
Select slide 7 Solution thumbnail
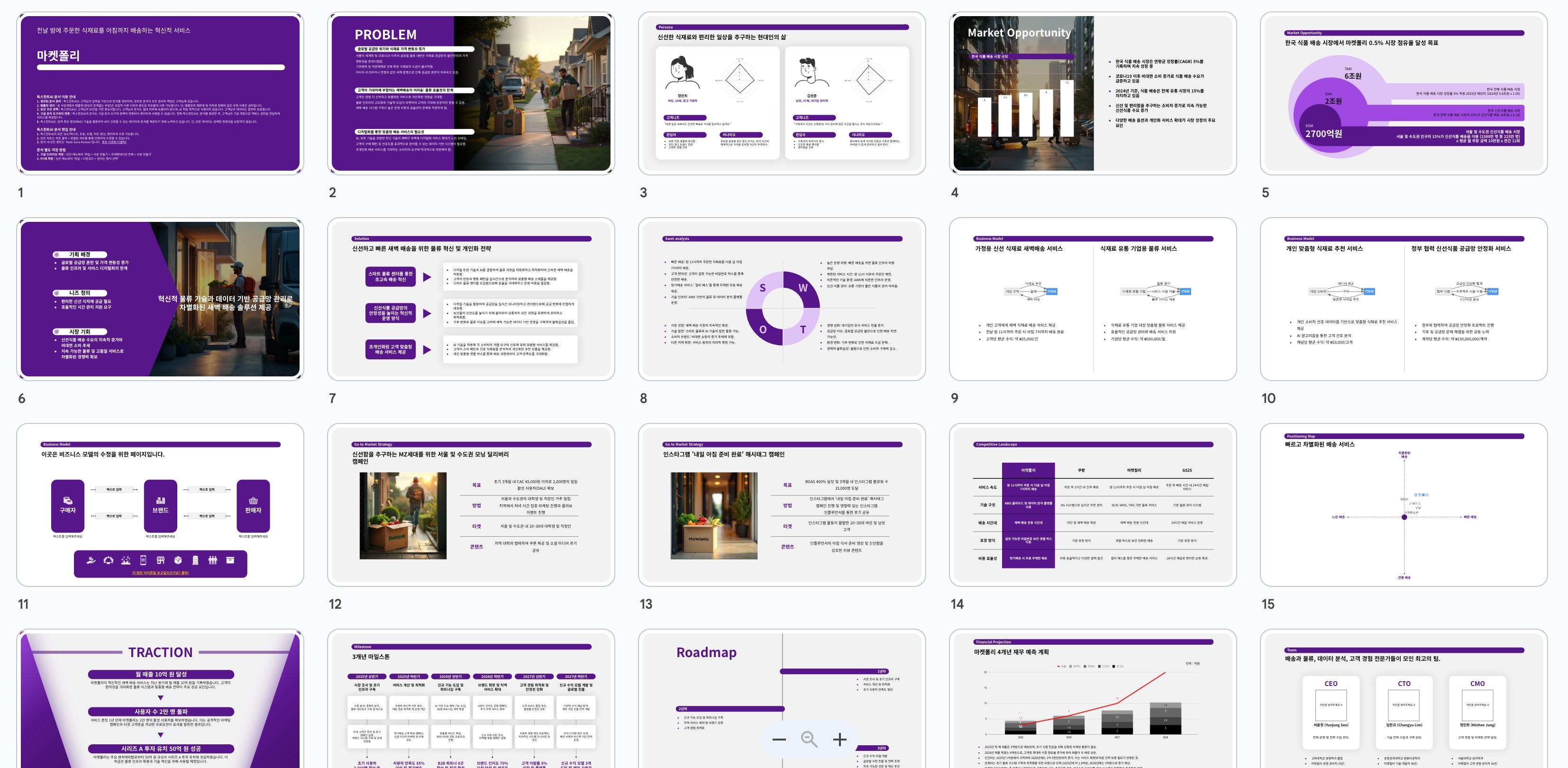471,299
